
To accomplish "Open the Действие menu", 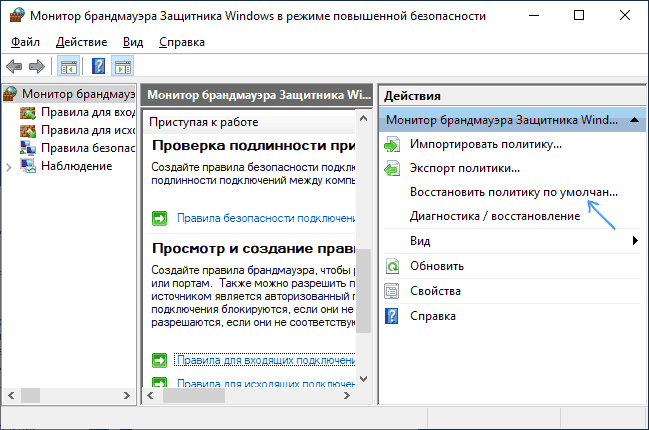I will coord(81,41).
